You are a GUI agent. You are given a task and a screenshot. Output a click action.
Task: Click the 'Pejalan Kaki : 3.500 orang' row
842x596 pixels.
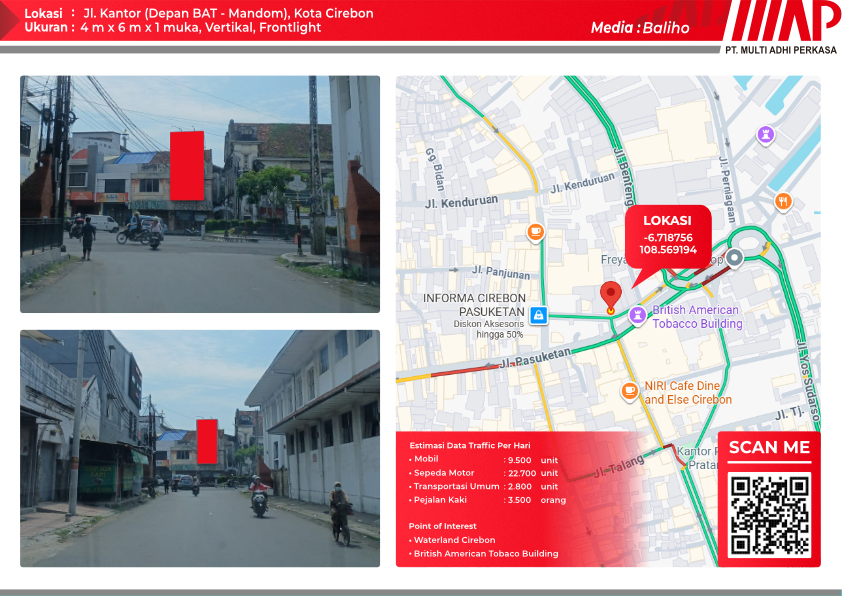point(488,500)
